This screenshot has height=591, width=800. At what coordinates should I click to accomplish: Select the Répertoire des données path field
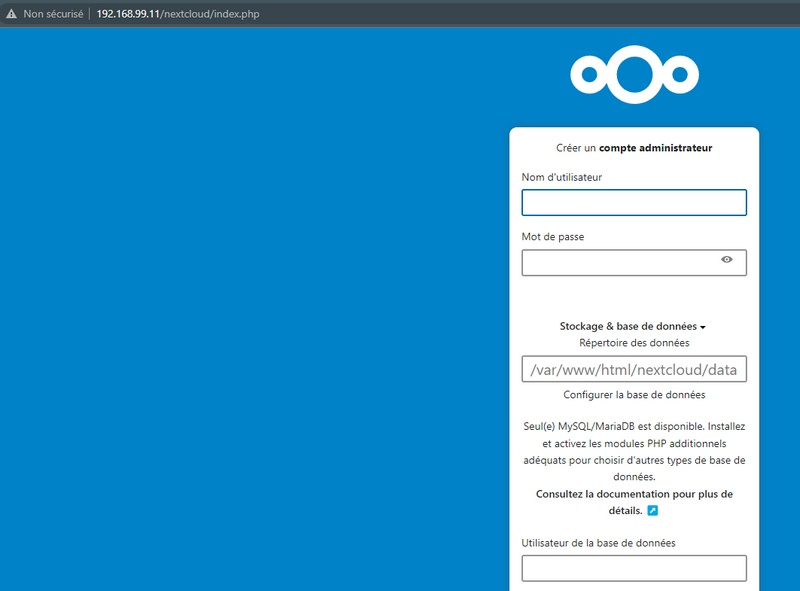(634, 370)
